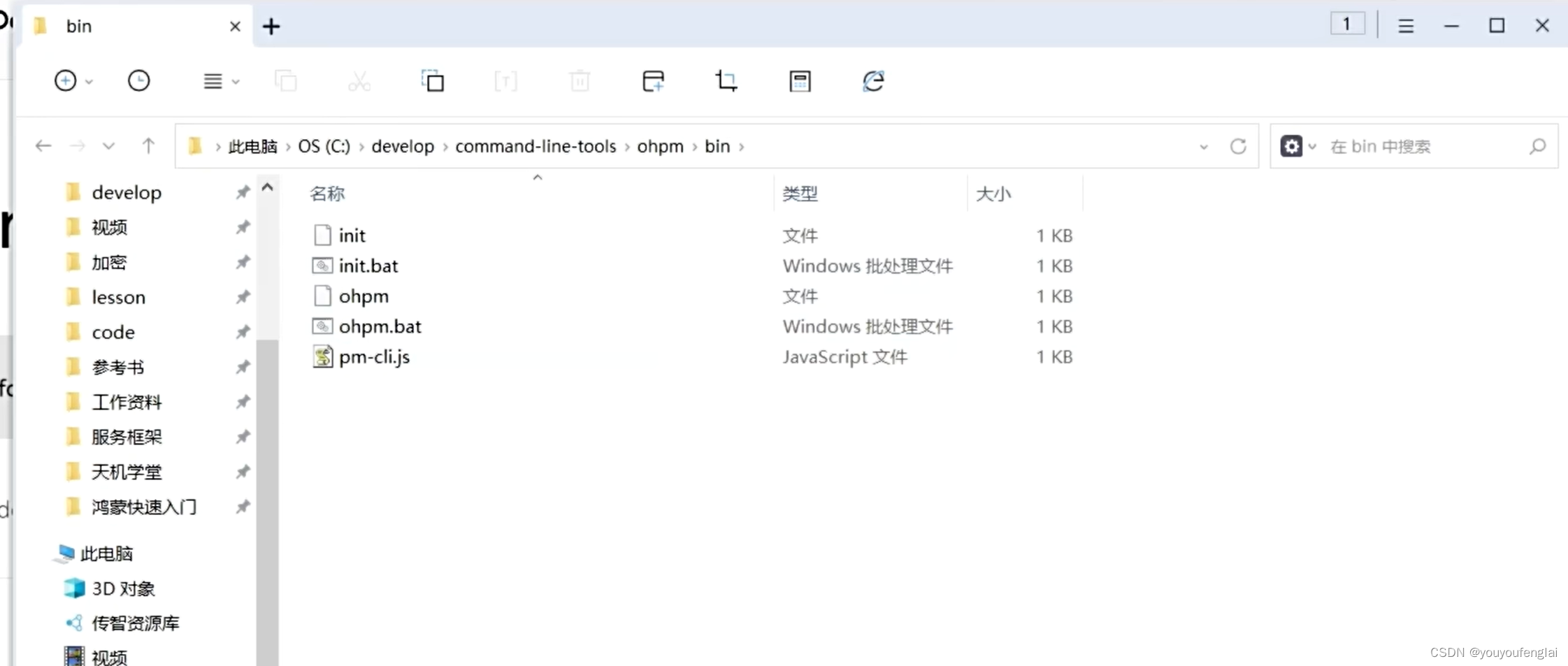
Task: Close the bin tab
Action: (x=235, y=27)
